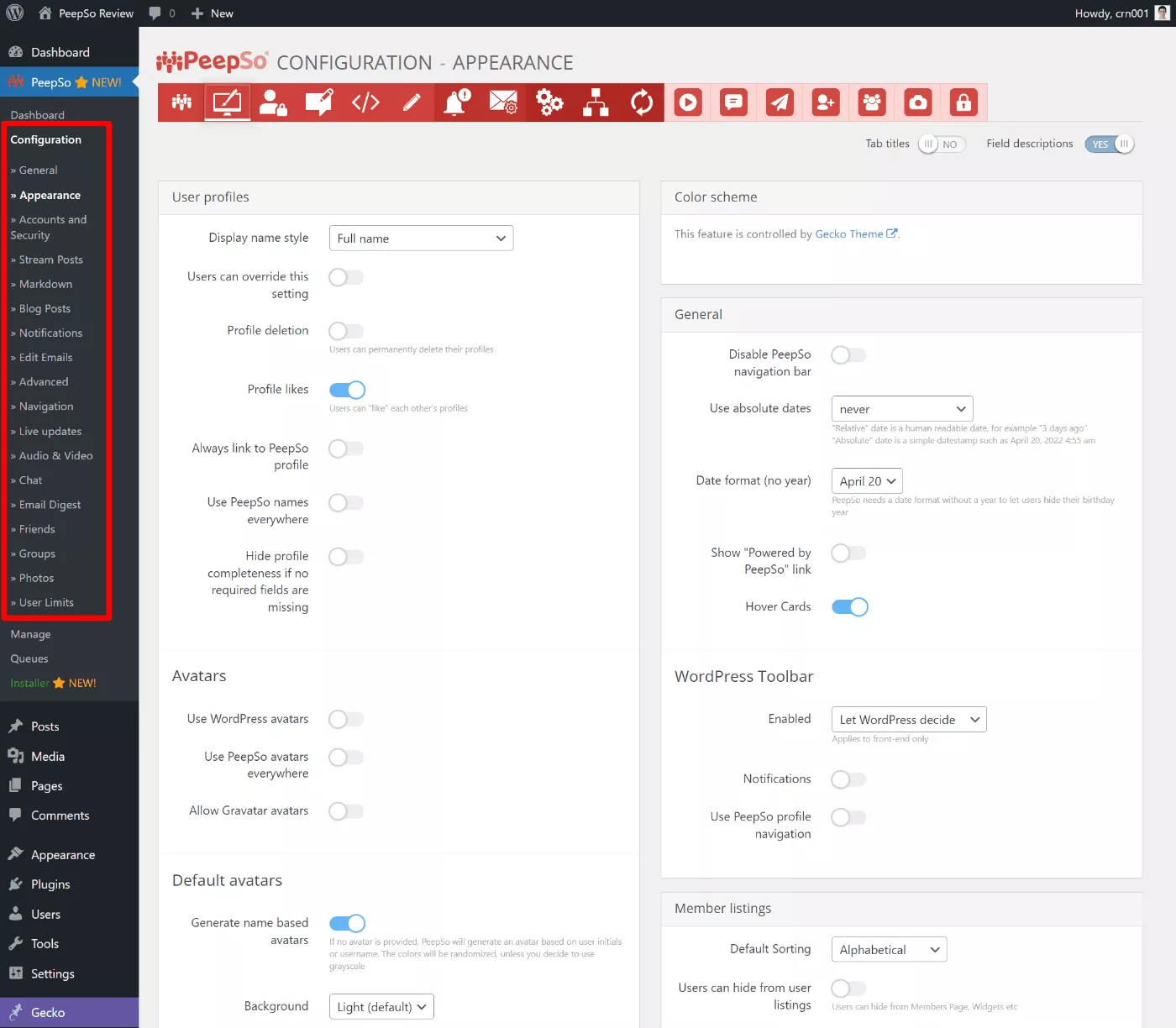
Task: Open Stream Posts note-and-pencil toolbar icon
Action: tap(319, 102)
